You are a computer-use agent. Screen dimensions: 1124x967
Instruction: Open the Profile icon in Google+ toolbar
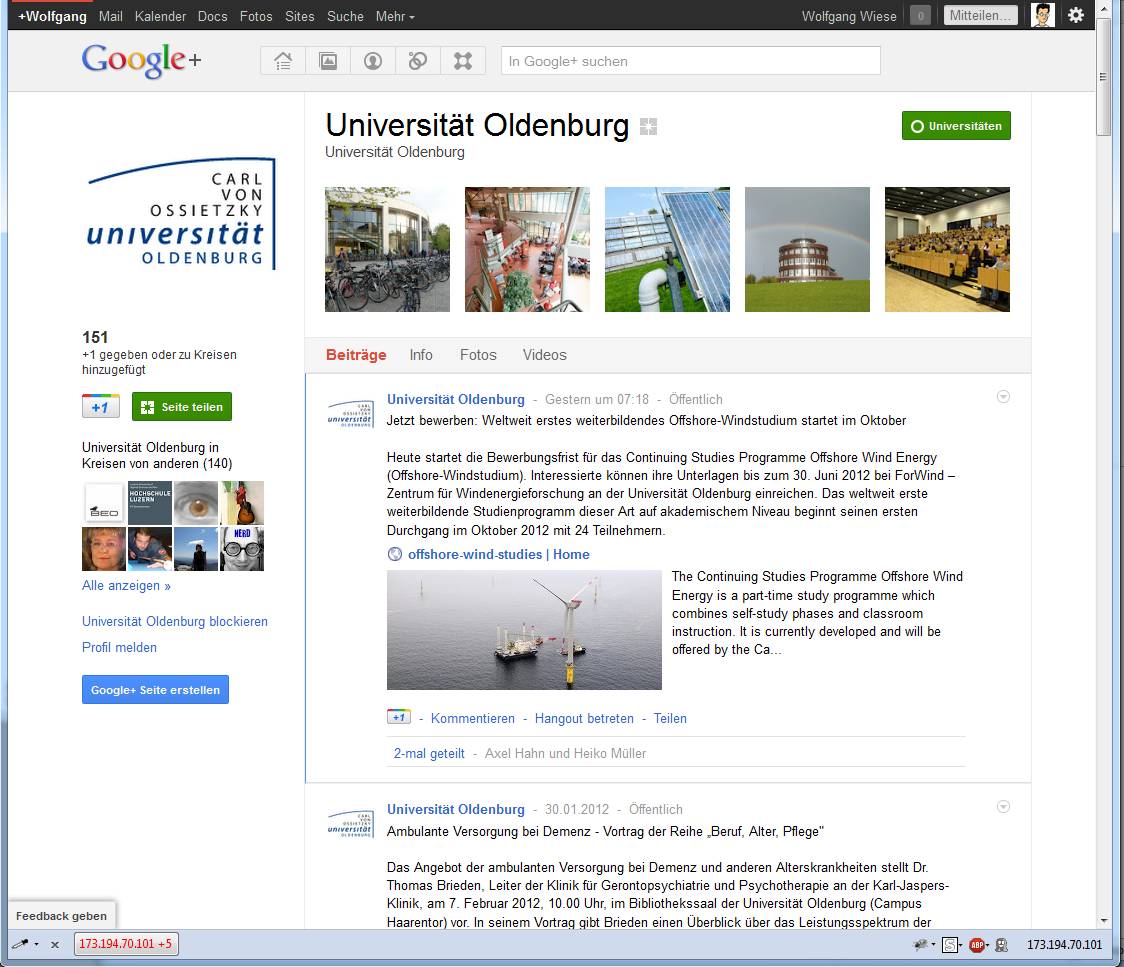373,61
